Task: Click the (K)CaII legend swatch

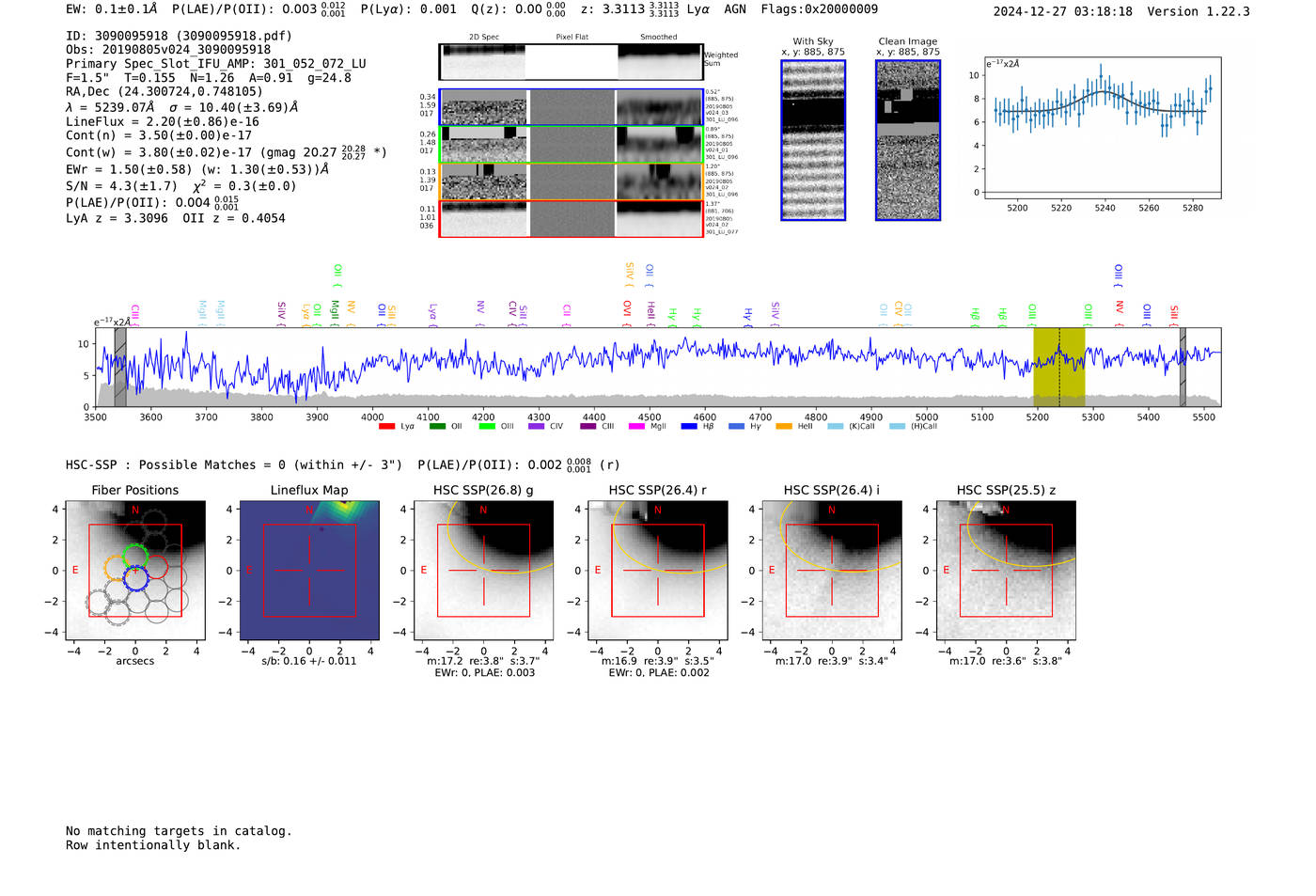Action: tap(836, 427)
